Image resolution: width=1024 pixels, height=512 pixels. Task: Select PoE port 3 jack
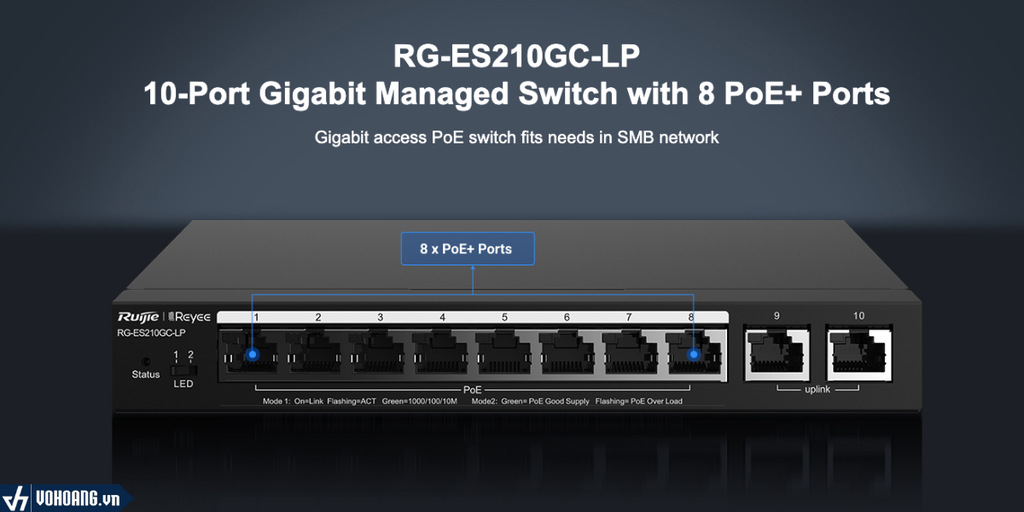(377, 353)
